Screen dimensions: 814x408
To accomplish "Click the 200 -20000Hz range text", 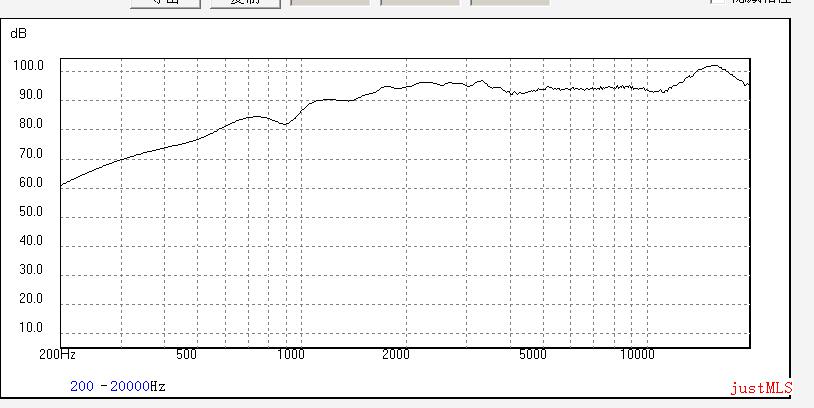I will point(118,386).
